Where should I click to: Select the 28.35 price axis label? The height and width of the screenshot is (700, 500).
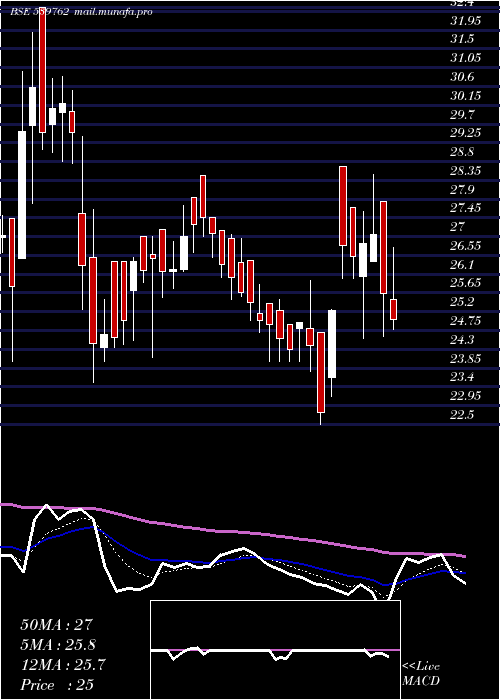[465, 171]
